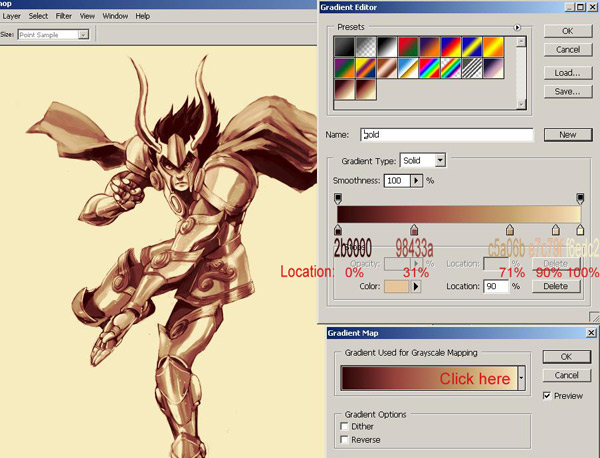Choose the Transparent Stripes gradient preset
Viewport: 600px width, 458px height.
pyautogui.click(x=472, y=68)
